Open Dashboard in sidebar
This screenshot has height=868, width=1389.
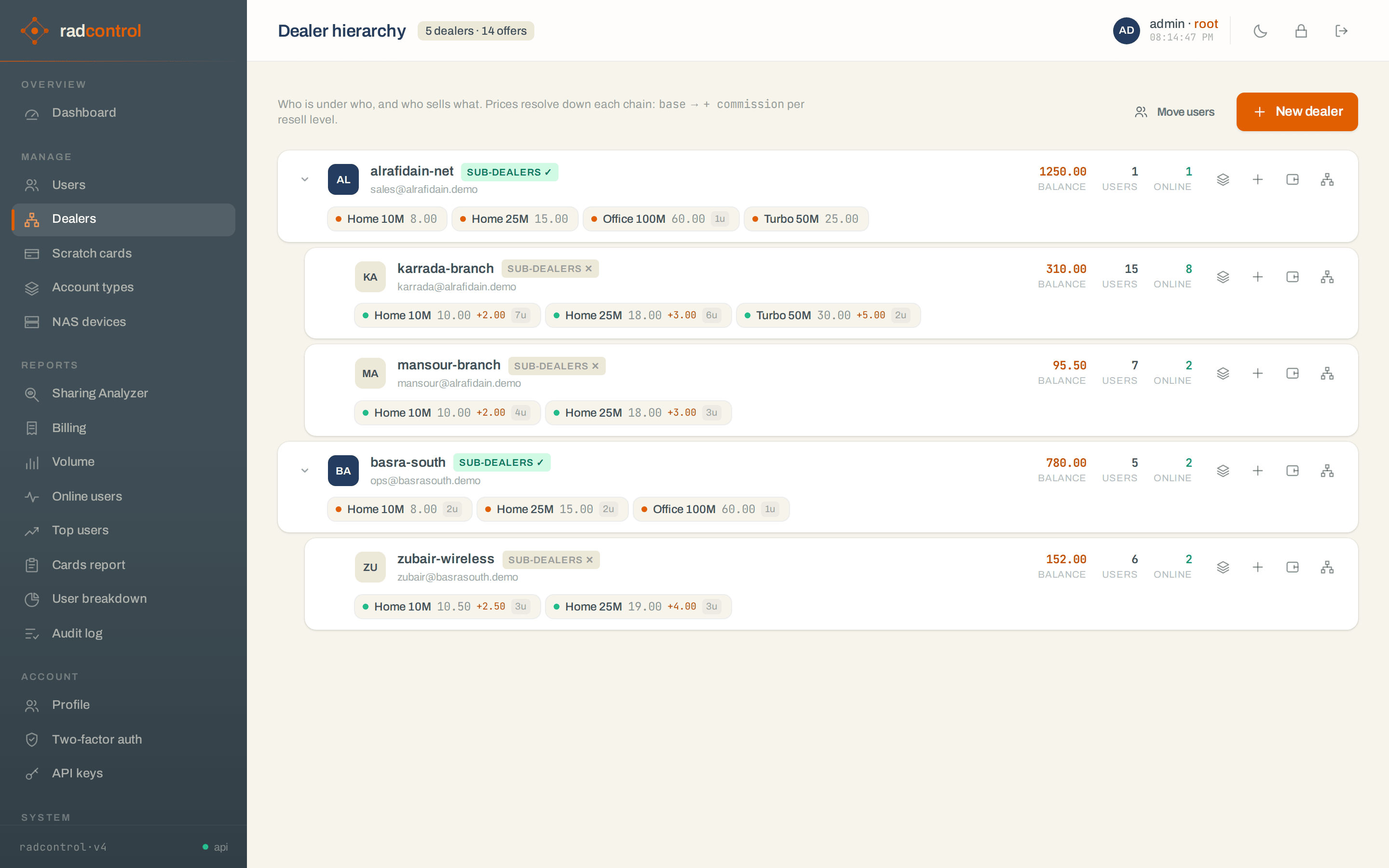(x=123, y=113)
